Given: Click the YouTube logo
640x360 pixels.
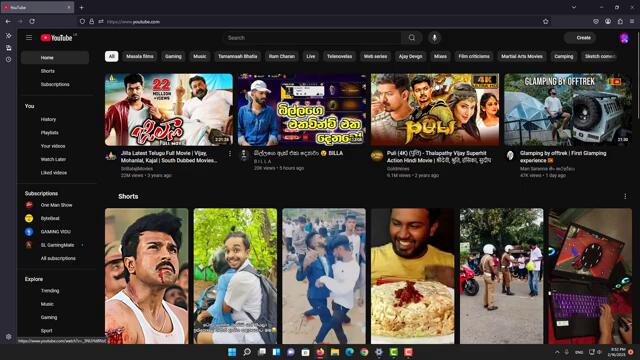Looking at the screenshot, I should 57,38.
